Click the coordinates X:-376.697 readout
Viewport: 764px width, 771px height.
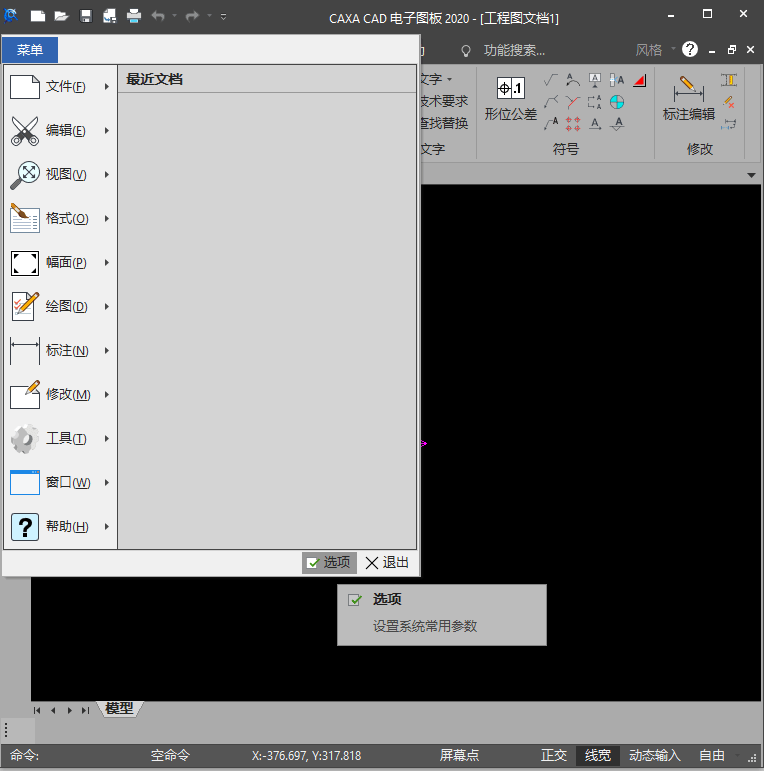(x=306, y=755)
